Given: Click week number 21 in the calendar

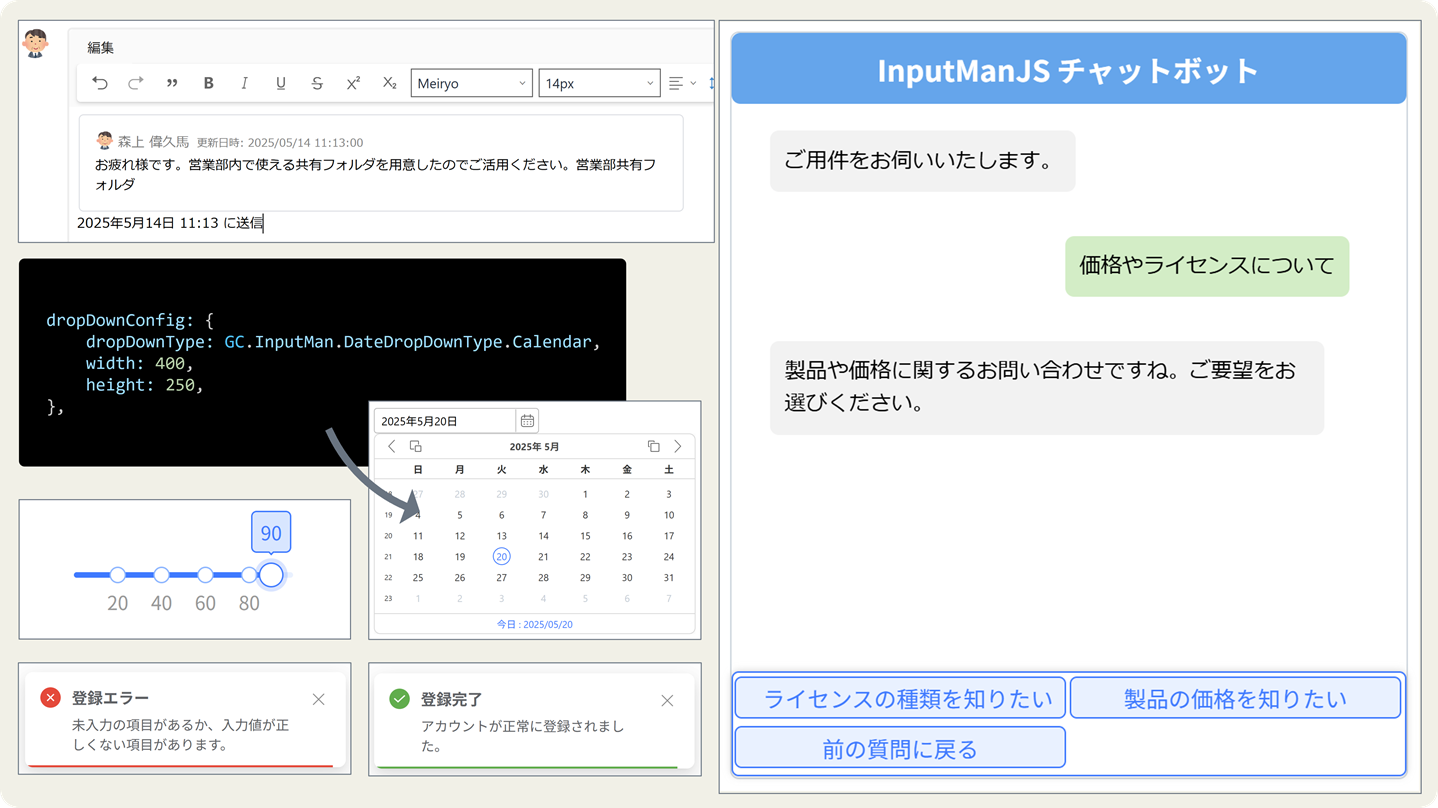Looking at the screenshot, I should pyautogui.click(x=389, y=557).
